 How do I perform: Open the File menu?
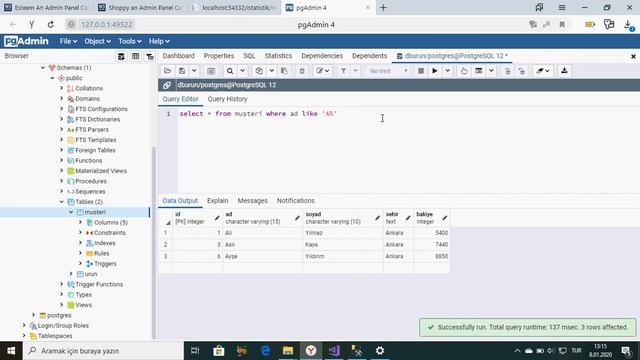point(68,41)
